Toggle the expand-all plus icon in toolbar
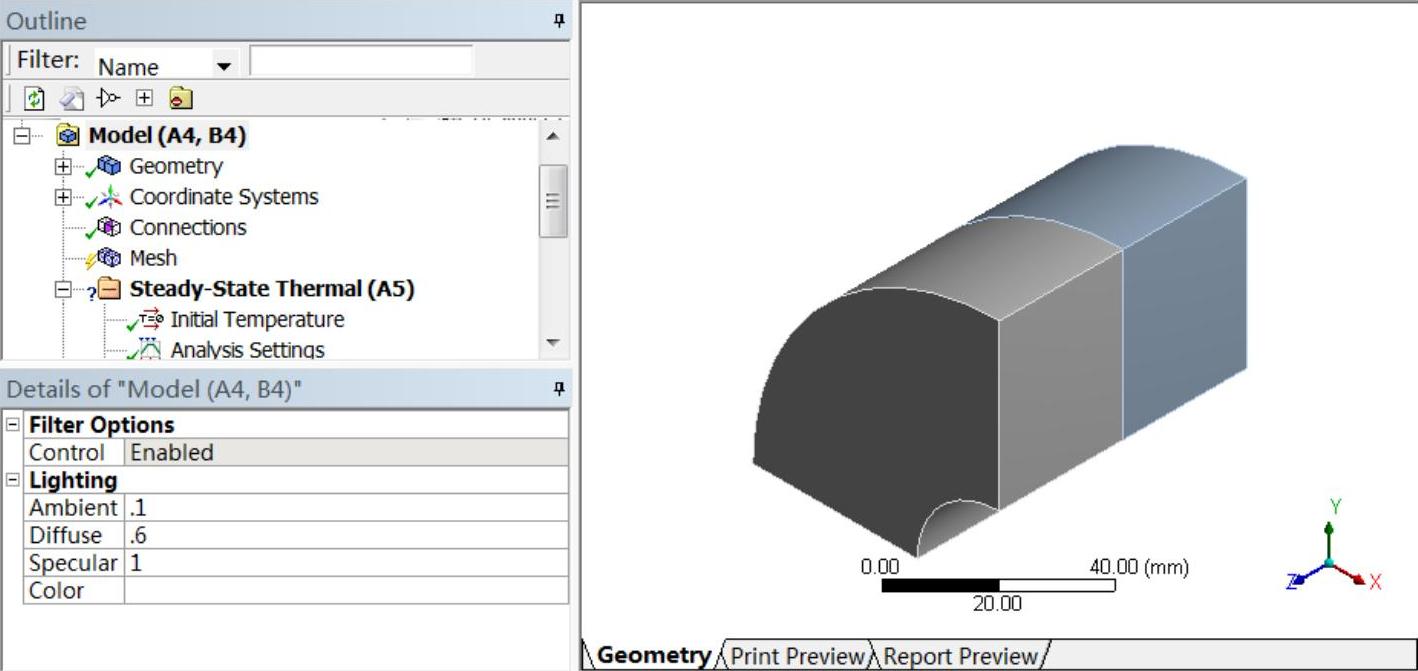 (144, 98)
